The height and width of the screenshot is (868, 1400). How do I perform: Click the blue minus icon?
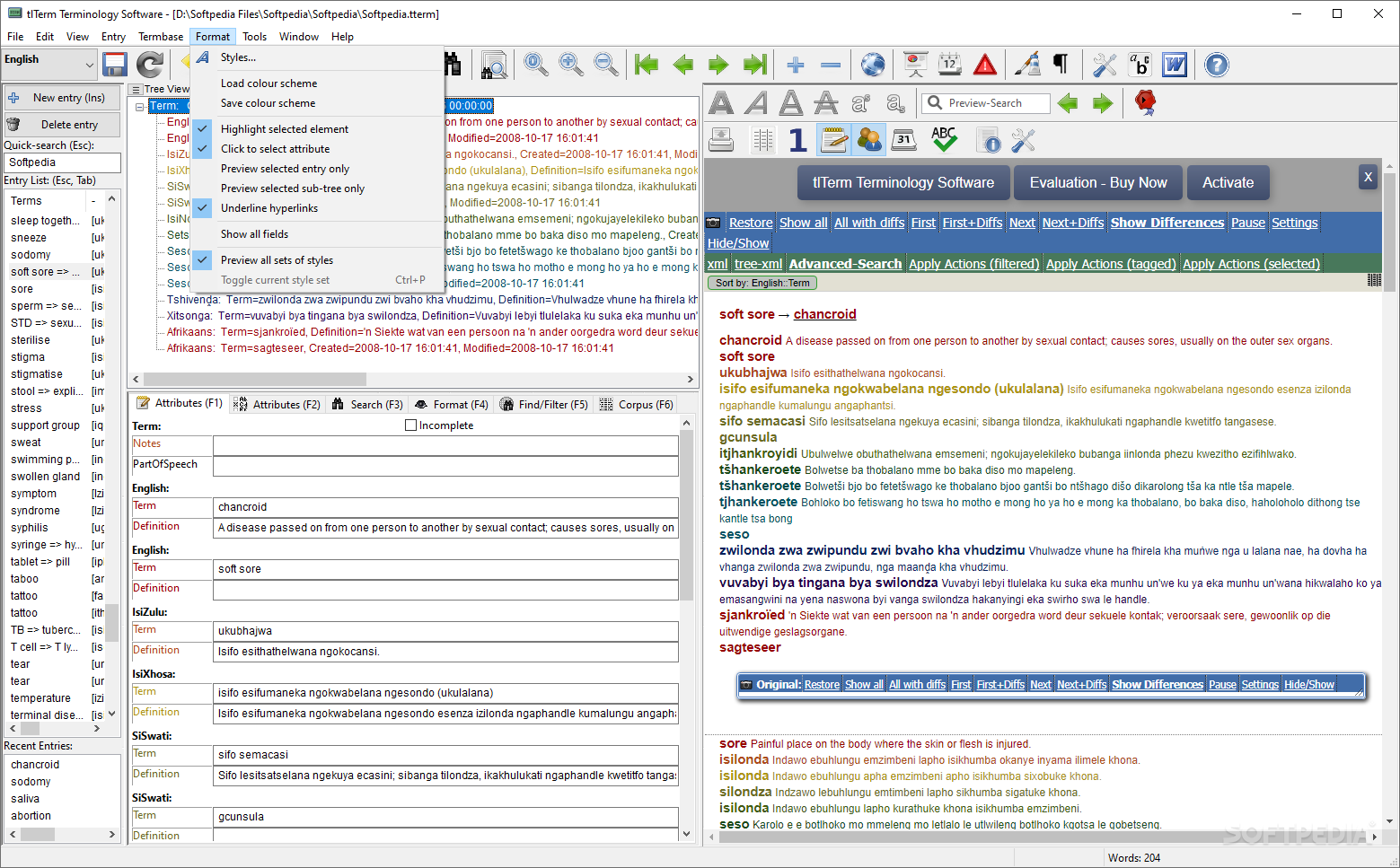[831, 65]
